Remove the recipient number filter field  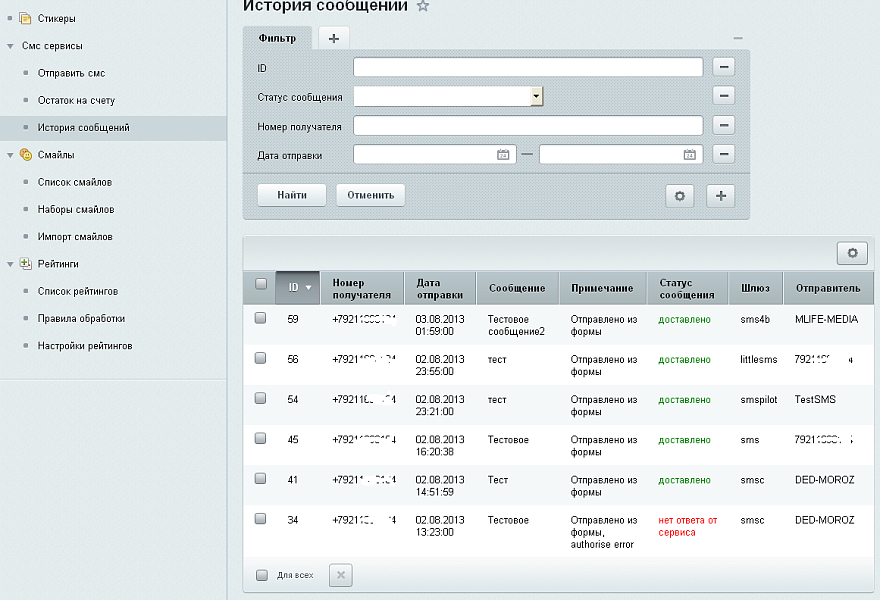(x=724, y=126)
